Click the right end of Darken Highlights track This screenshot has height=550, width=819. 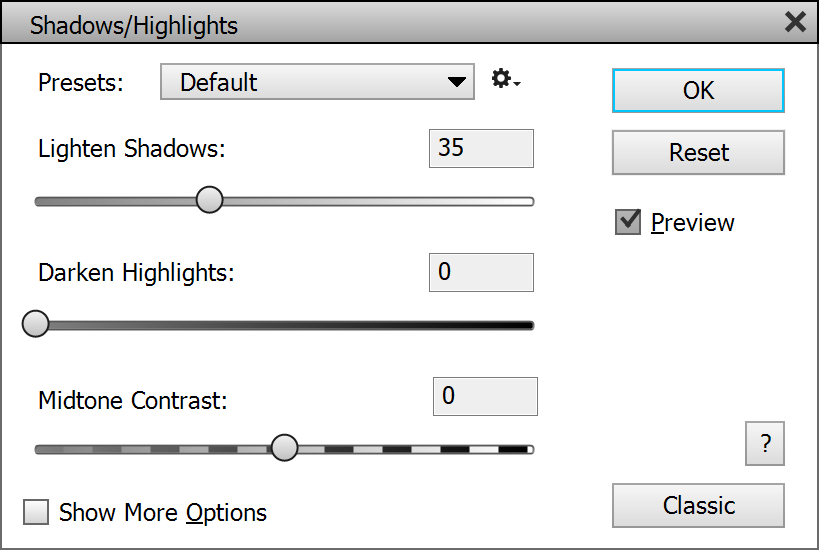pyautogui.click(x=526, y=325)
